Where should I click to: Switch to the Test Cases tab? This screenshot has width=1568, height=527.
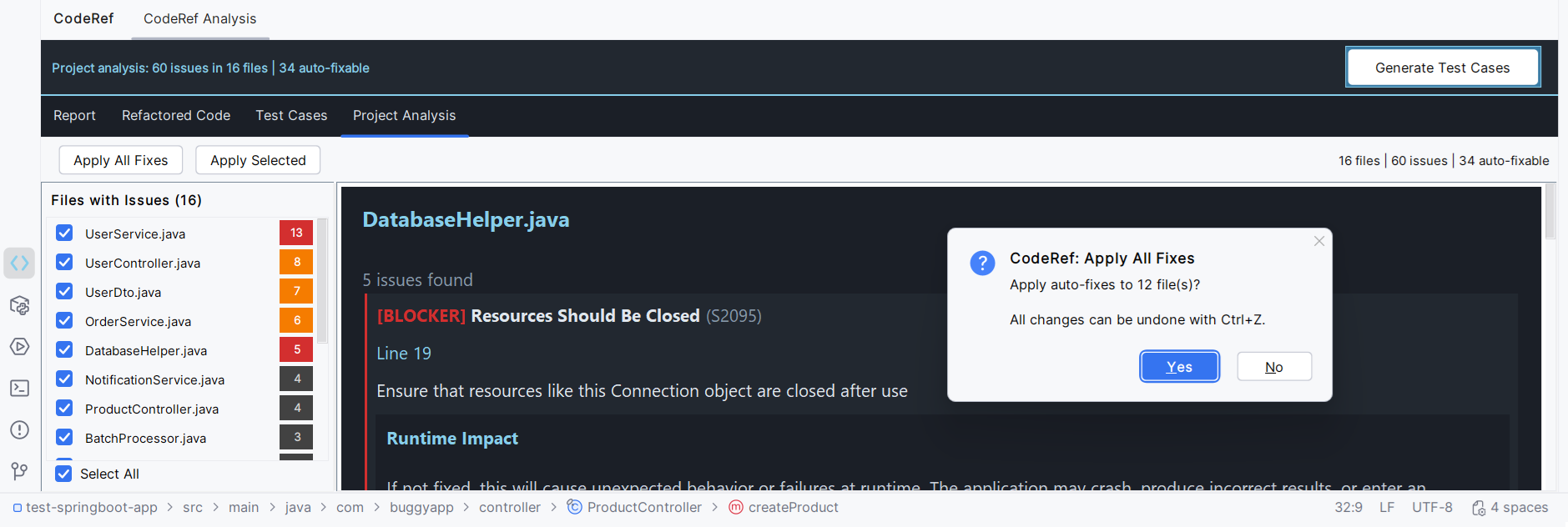291,115
